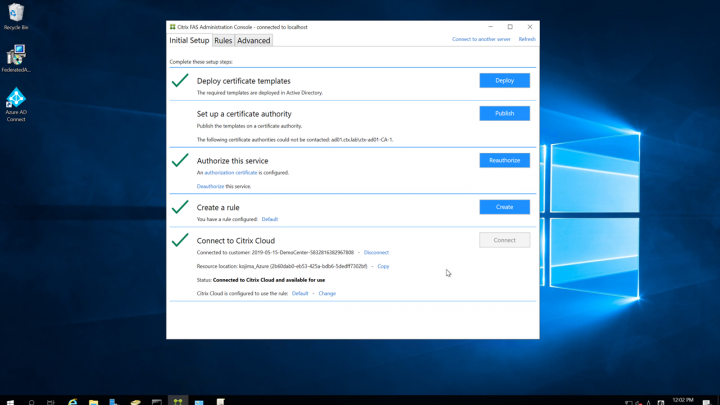This screenshot has width=720, height=405.
Task: Copy the resource location ID
Action: click(x=383, y=267)
